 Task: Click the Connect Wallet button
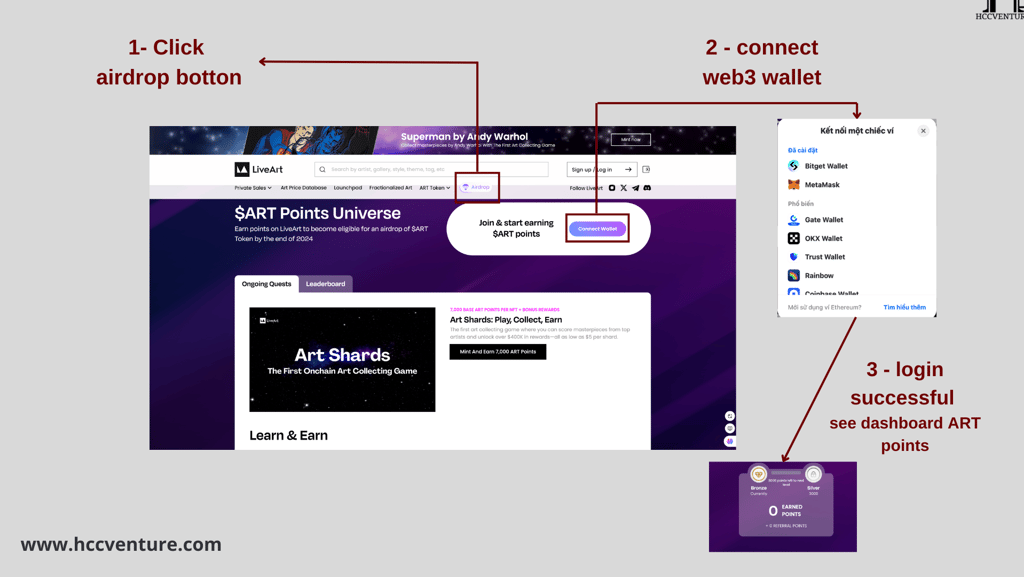598,229
